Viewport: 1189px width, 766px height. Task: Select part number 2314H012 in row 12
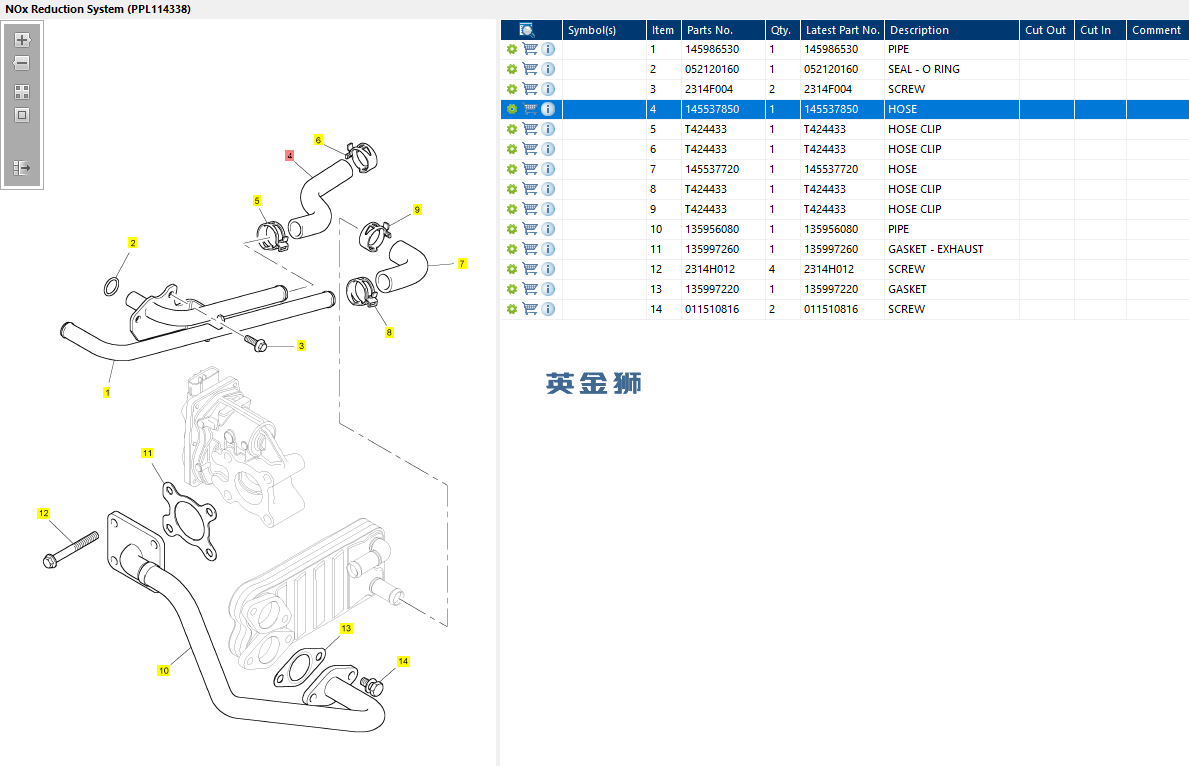pyautogui.click(x=710, y=269)
